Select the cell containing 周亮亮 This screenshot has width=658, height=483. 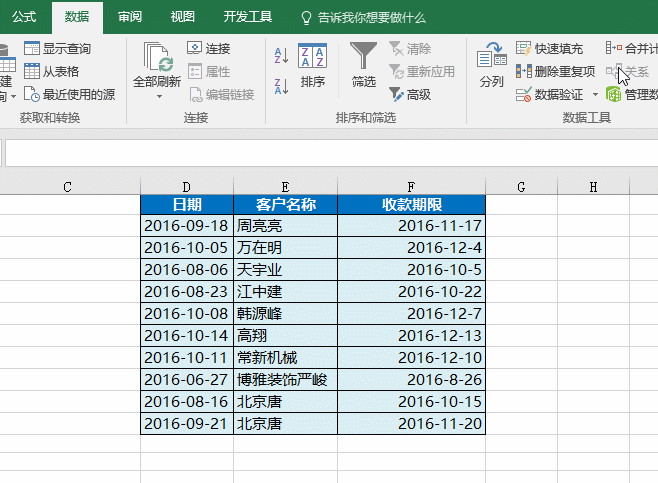coord(285,226)
